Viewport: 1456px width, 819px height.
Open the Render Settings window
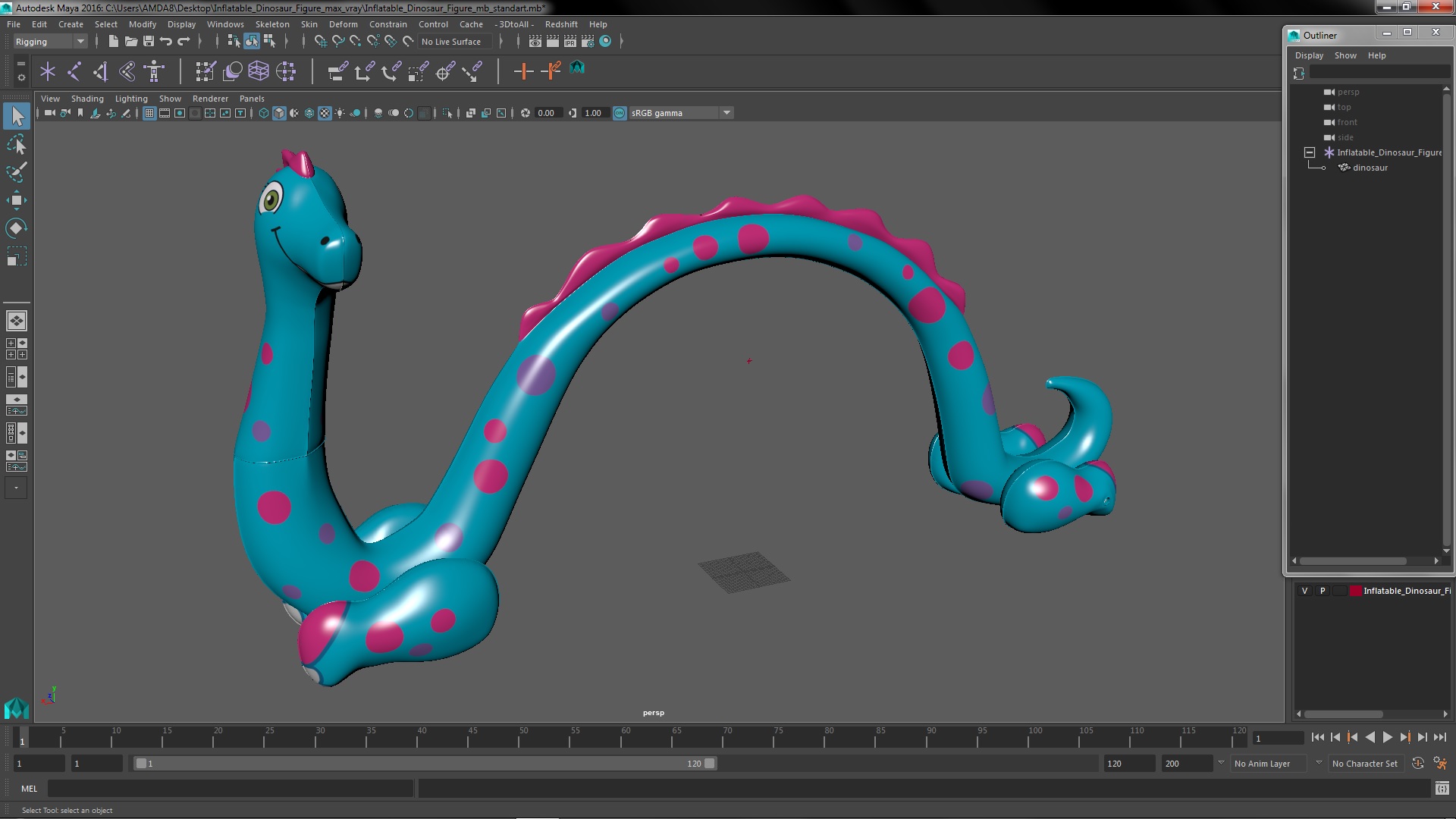click(x=588, y=42)
